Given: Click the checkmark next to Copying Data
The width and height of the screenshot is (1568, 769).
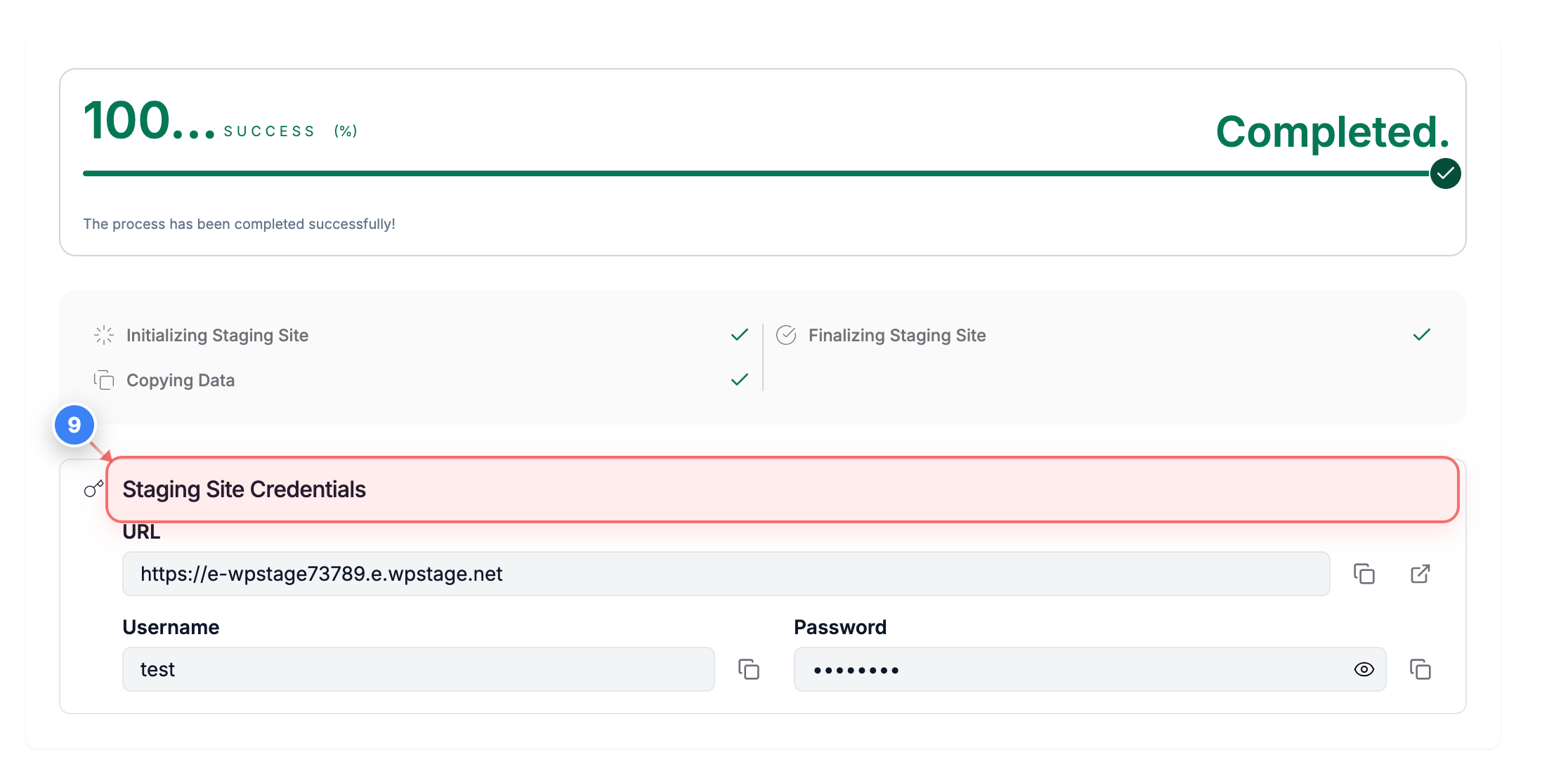Looking at the screenshot, I should 738,380.
